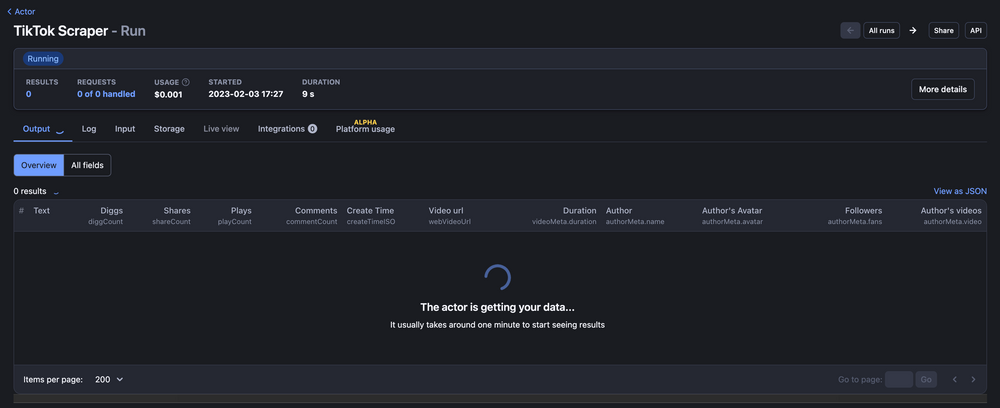Click the usage help question mark icon
1000x408 pixels.
[185, 82]
